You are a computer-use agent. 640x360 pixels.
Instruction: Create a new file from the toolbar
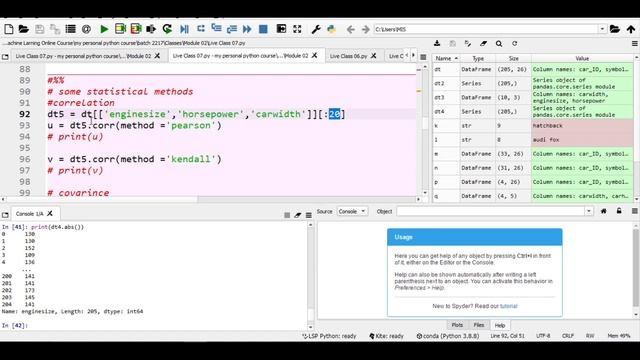tap(9, 29)
